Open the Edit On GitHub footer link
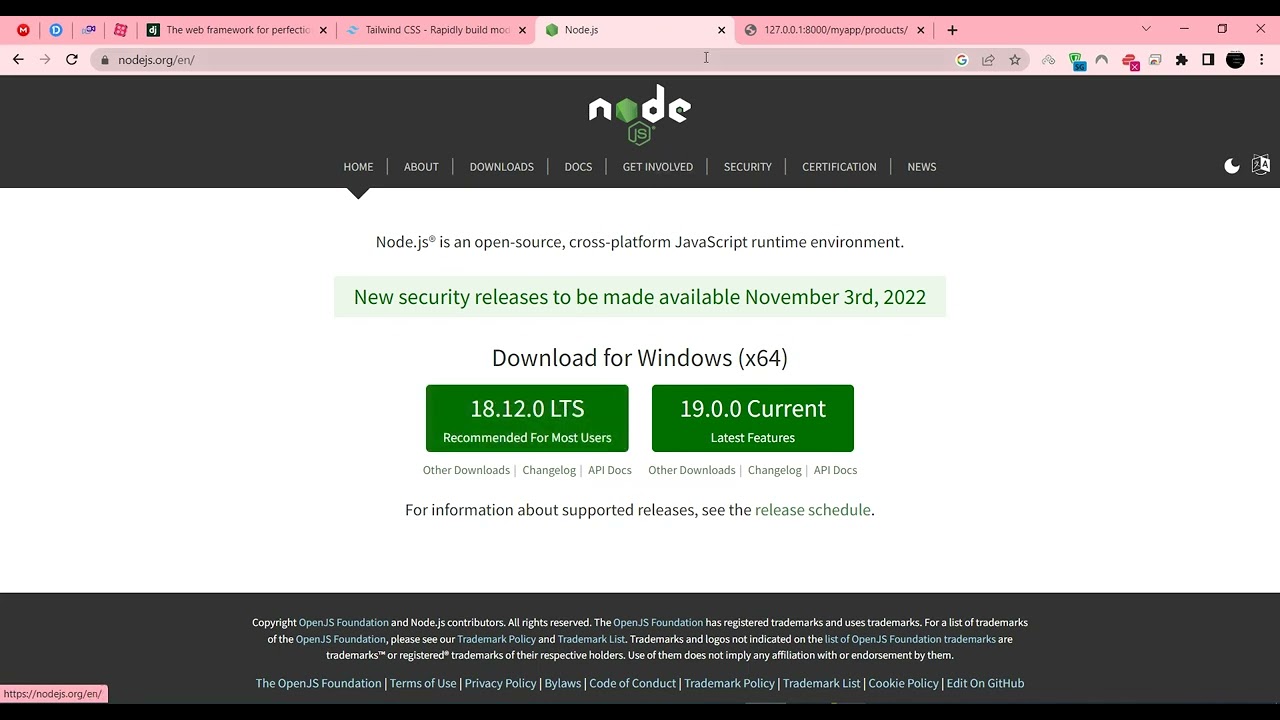This screenshot has width=1280, height=720. tap(985, 683)
